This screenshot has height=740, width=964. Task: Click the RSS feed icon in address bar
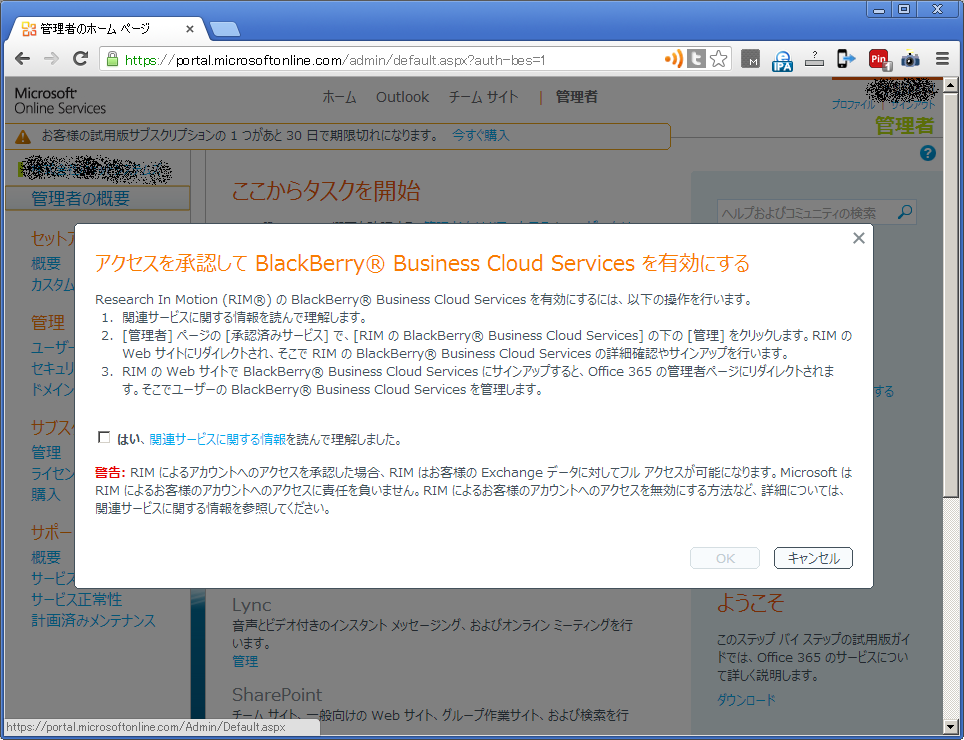(674, 59)
